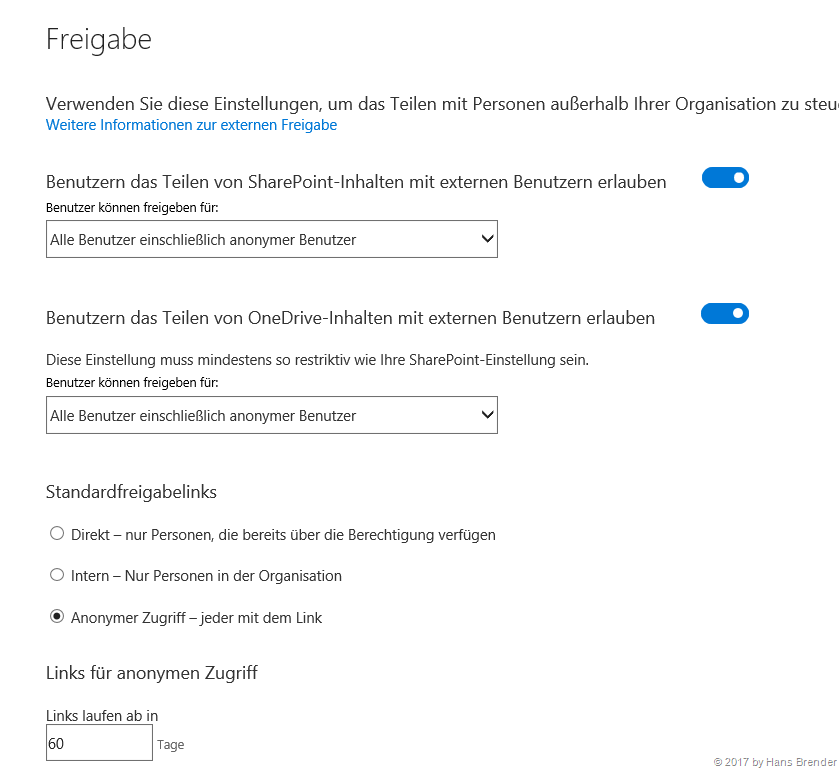The image size is (839, 768).
Task: Open the SharePoint sharing audience dropdown
Action: point(272,240)
